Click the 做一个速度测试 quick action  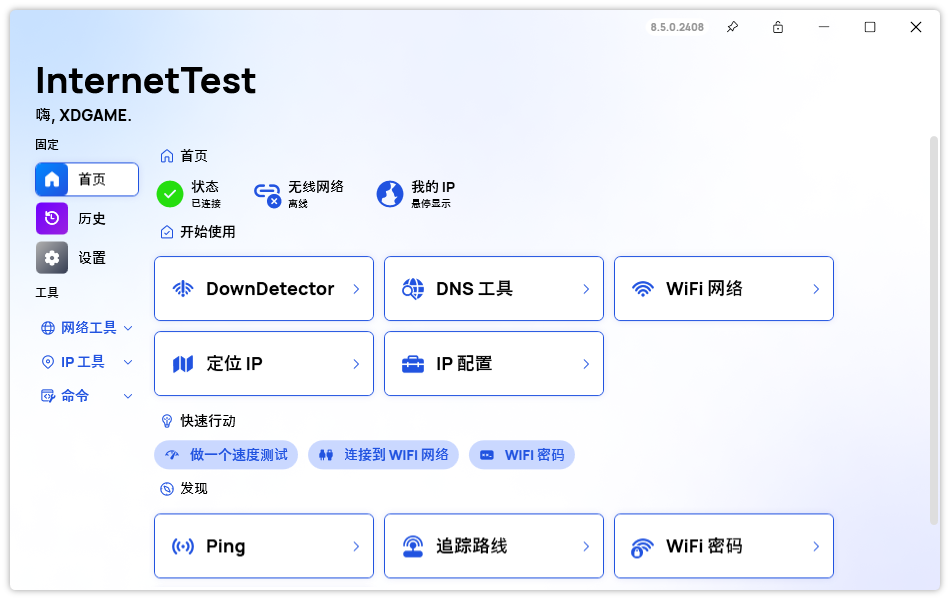tap(226, 454)
